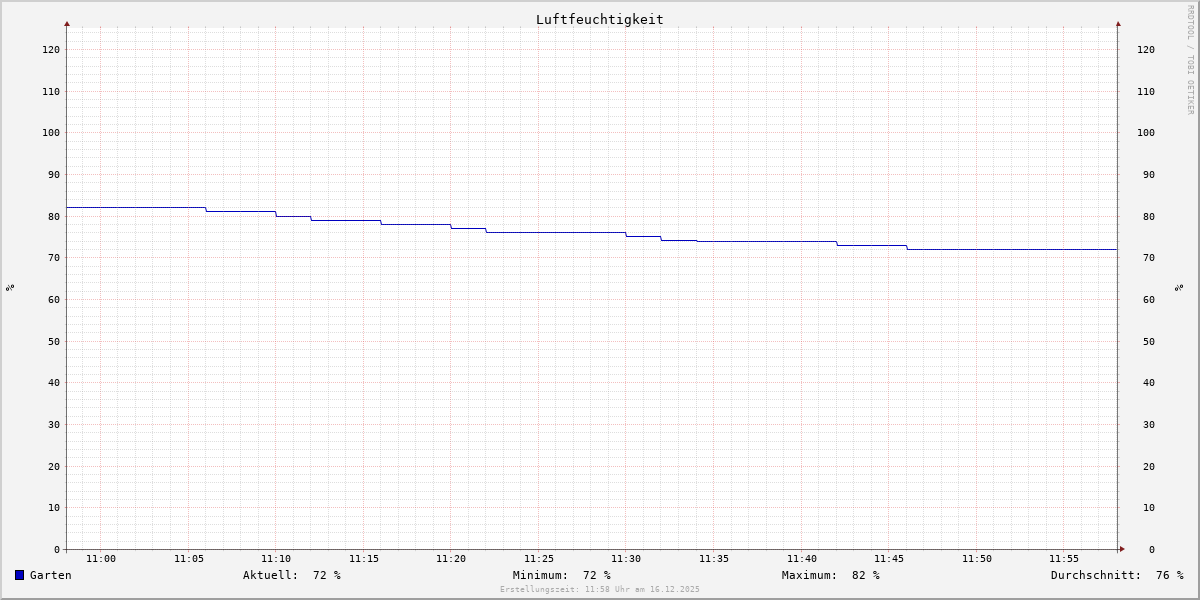Click the Durchschnitt: 76 % value
Viewport: 1200px width, 600px height.
tap(1117, 575)
